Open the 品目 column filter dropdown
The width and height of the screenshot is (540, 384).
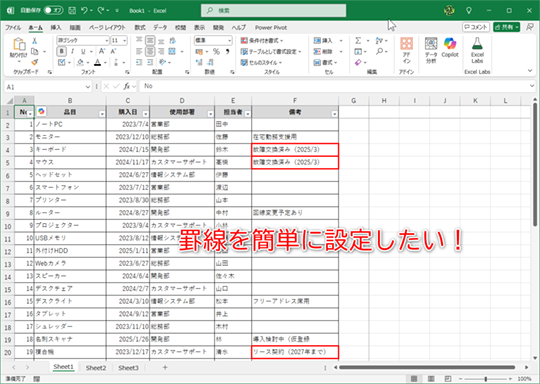(x=102, y=114)
